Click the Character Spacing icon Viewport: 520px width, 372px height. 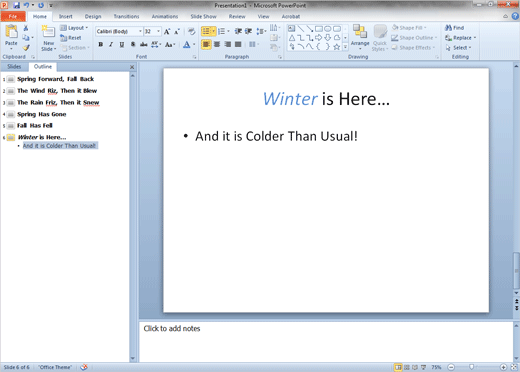(156, 44)
